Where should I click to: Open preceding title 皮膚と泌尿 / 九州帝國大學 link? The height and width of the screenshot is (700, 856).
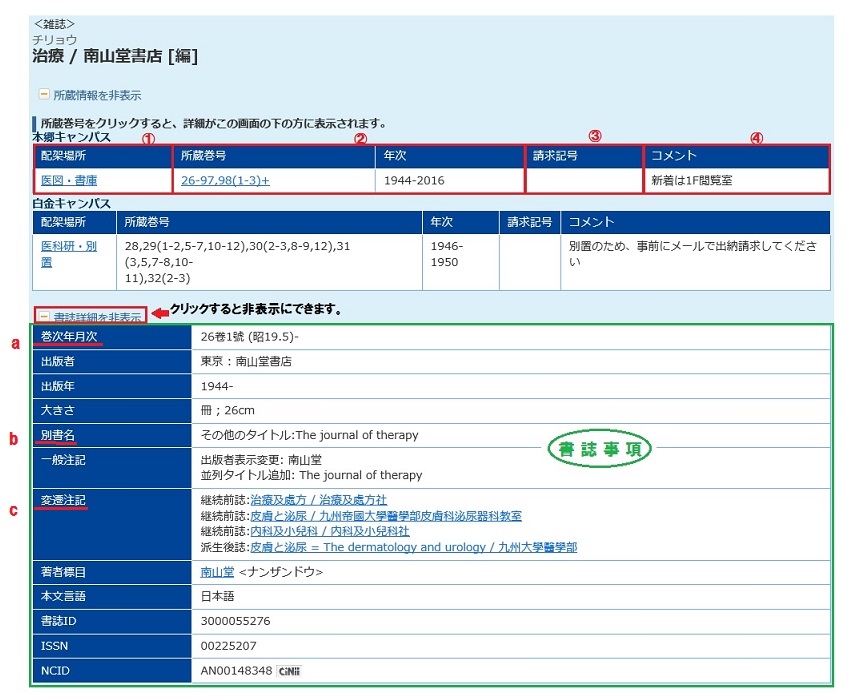[386, 516]
